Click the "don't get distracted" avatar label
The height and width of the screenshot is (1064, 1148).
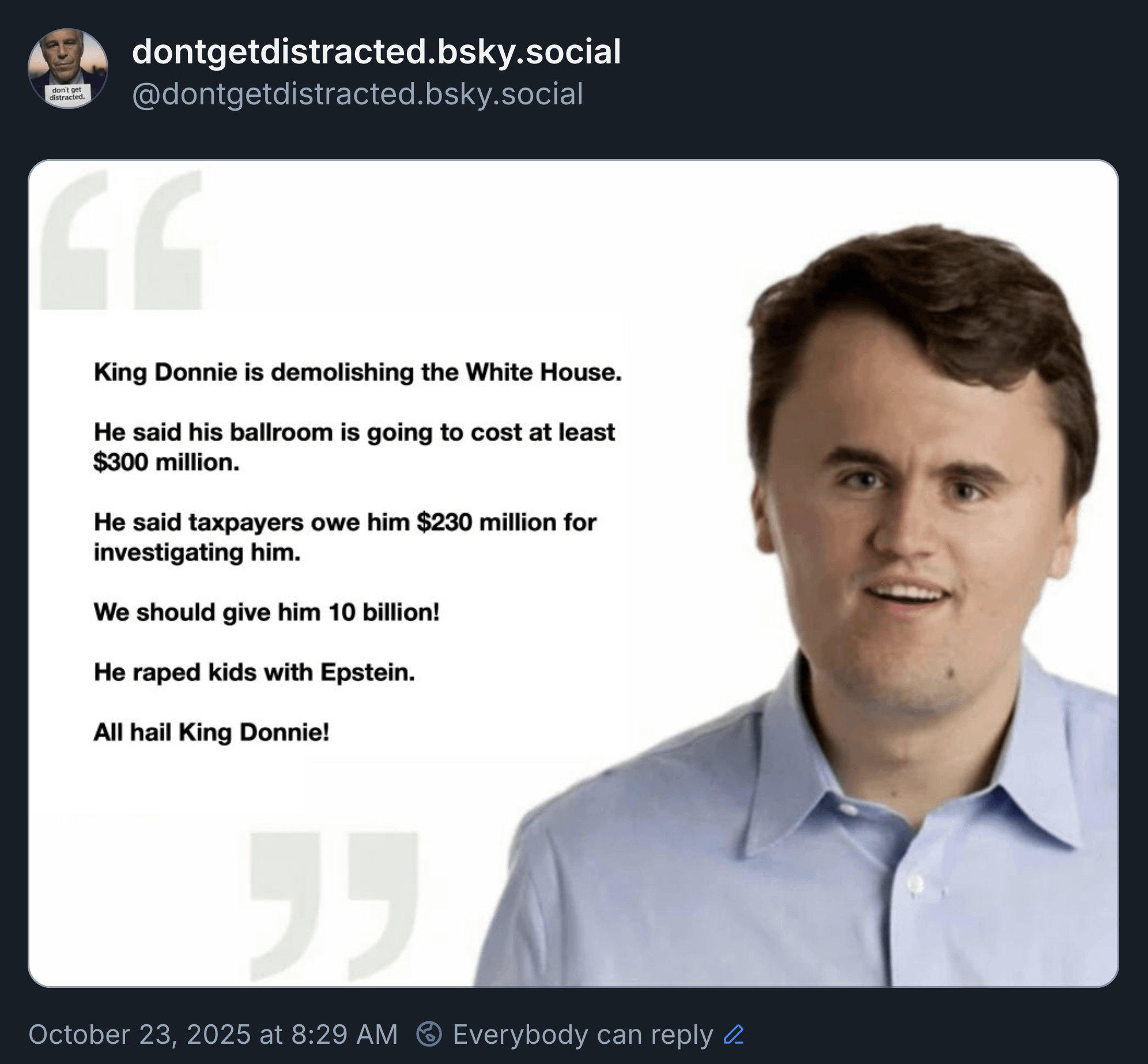click(x=67, y=93)
